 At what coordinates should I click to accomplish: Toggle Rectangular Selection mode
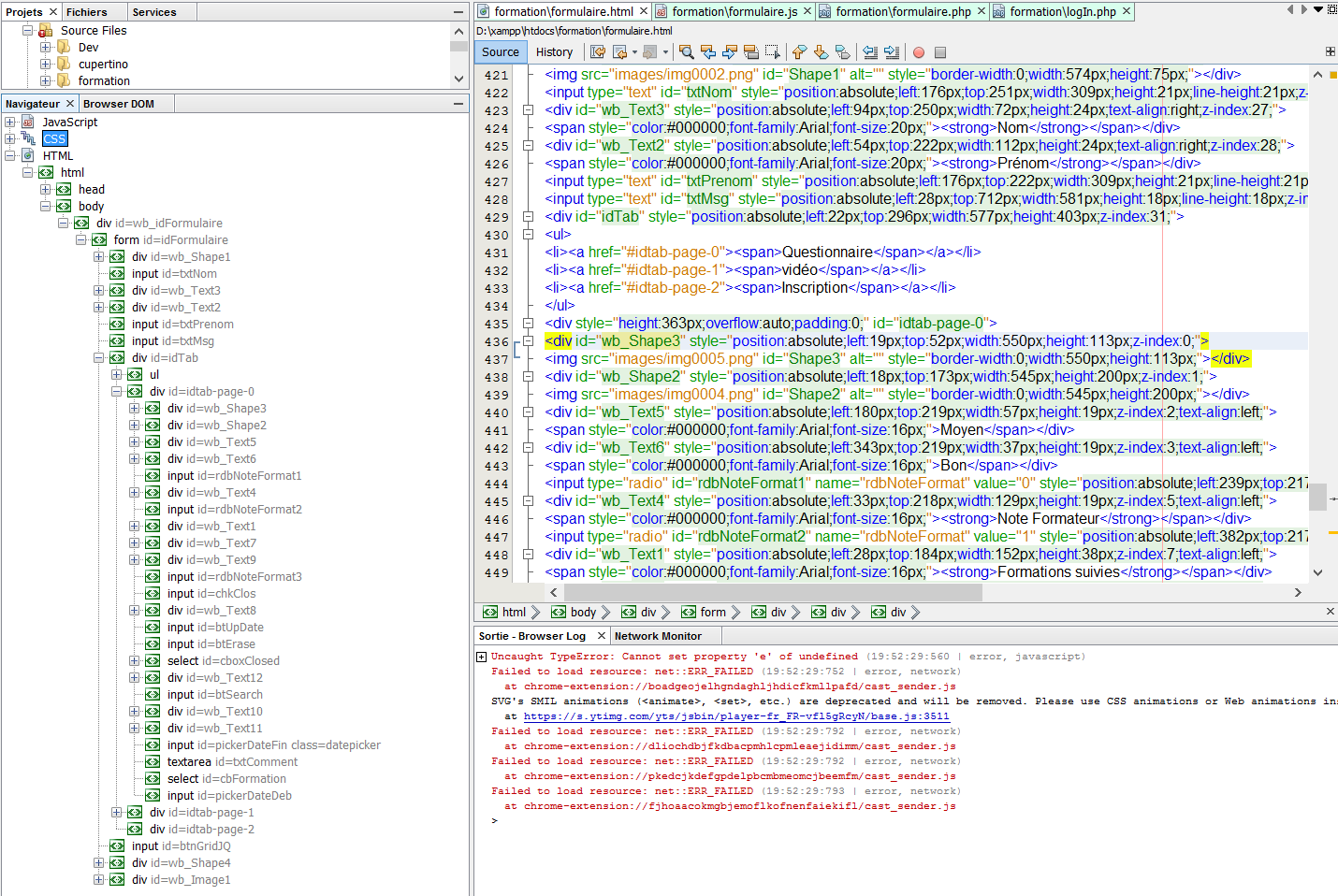pos(772,52)
